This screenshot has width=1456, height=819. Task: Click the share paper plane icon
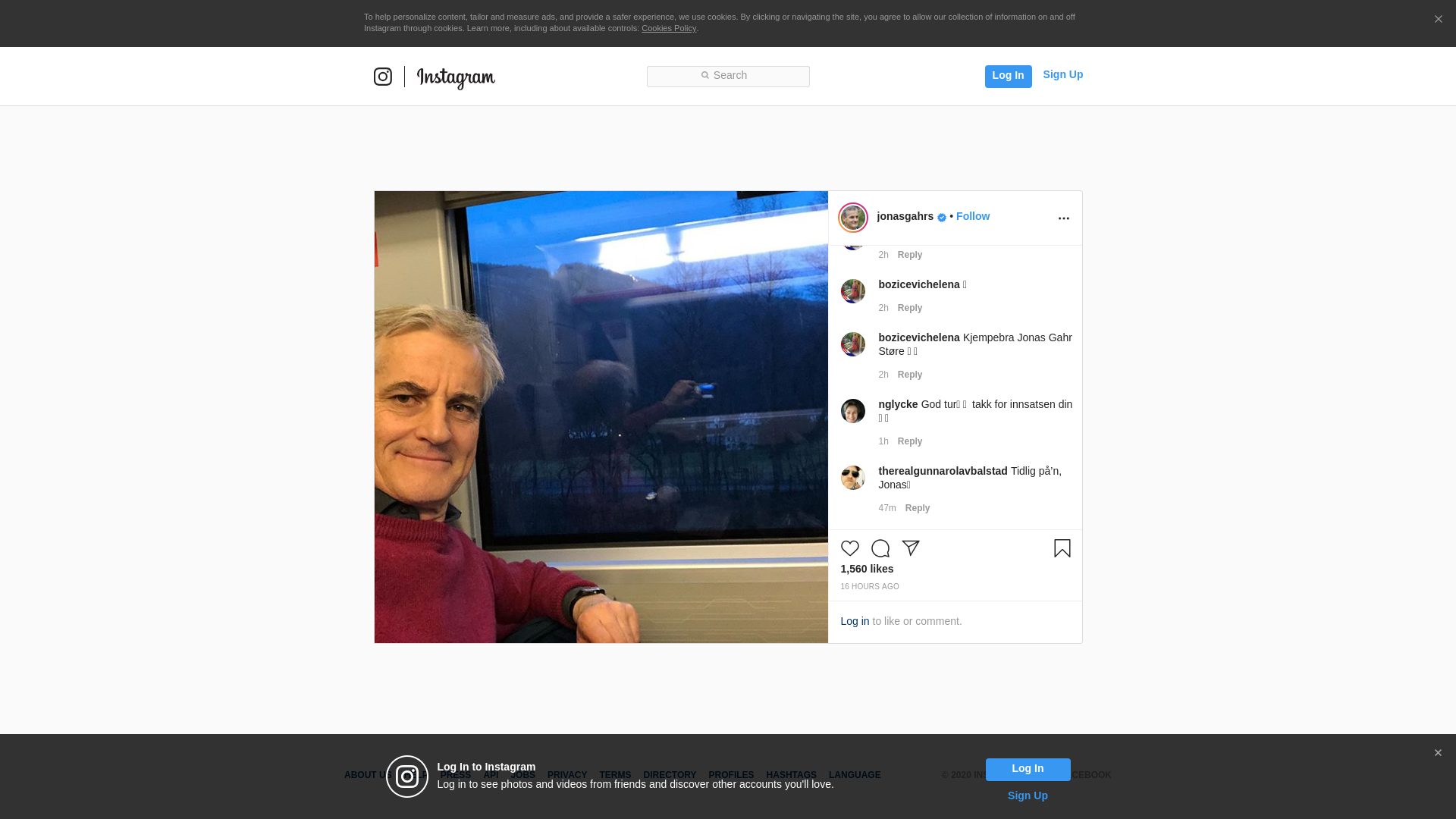[910, 548]
